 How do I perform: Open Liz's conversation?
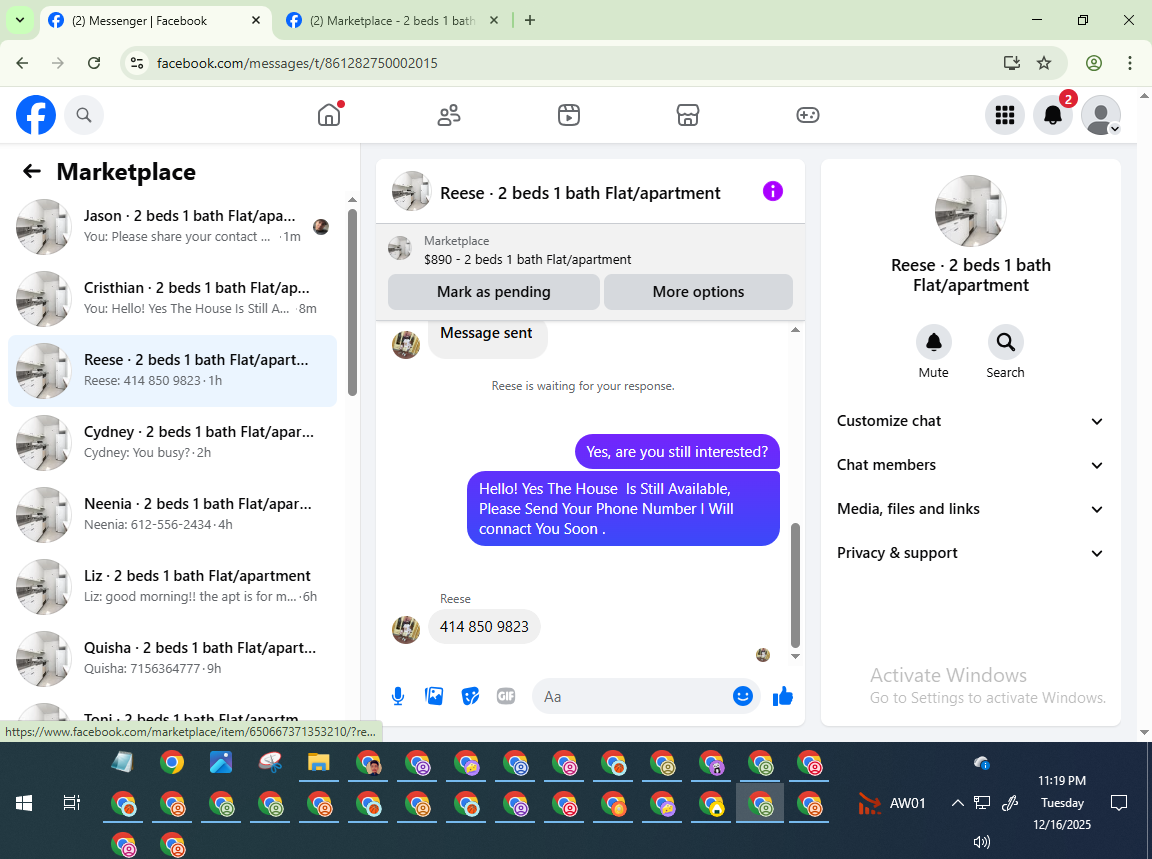tap(173, 586)
